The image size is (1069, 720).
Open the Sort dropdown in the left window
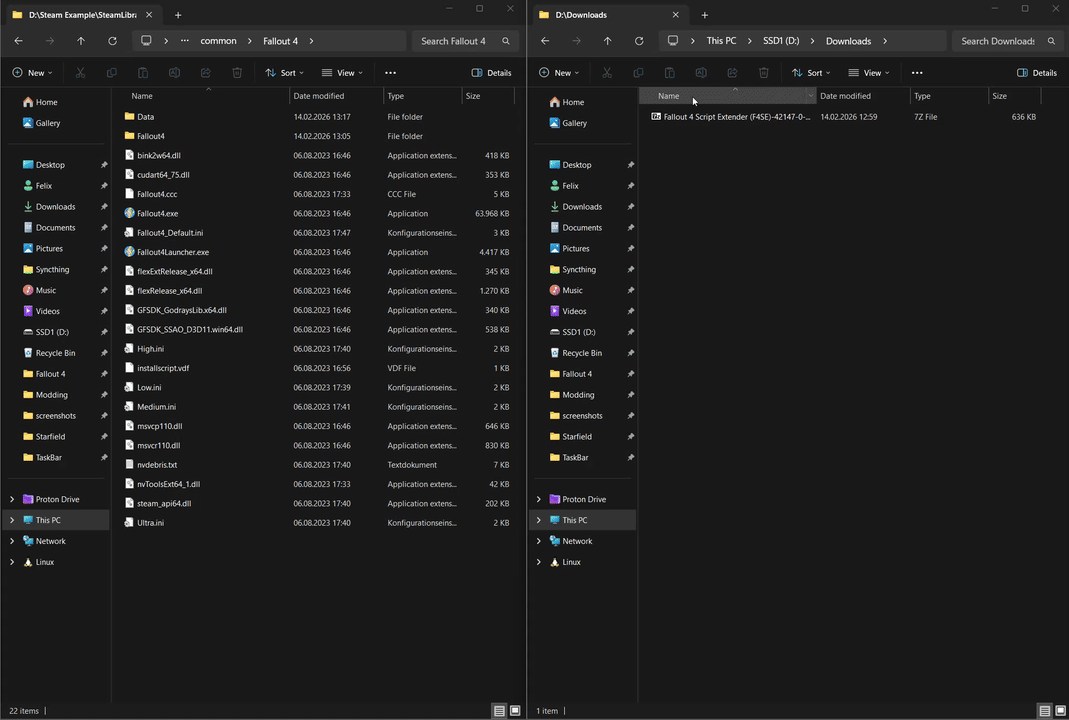[287, 72]
